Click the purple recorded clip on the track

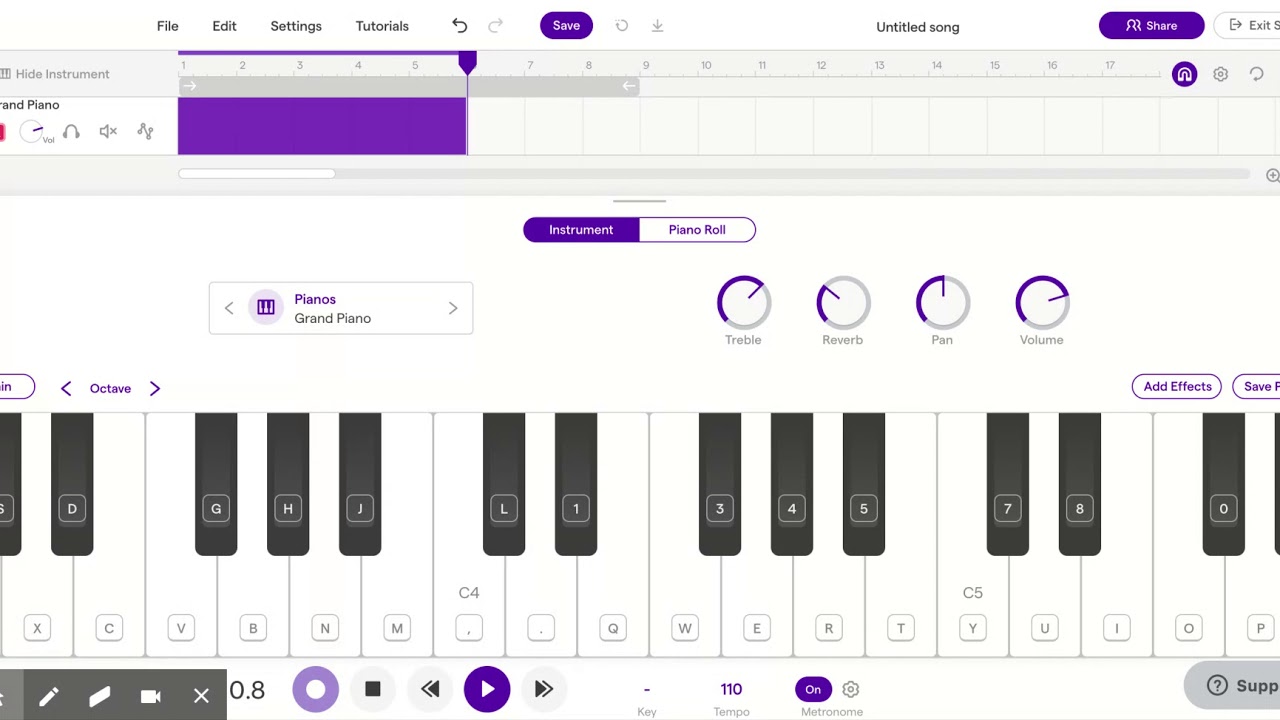click(322, 126)
